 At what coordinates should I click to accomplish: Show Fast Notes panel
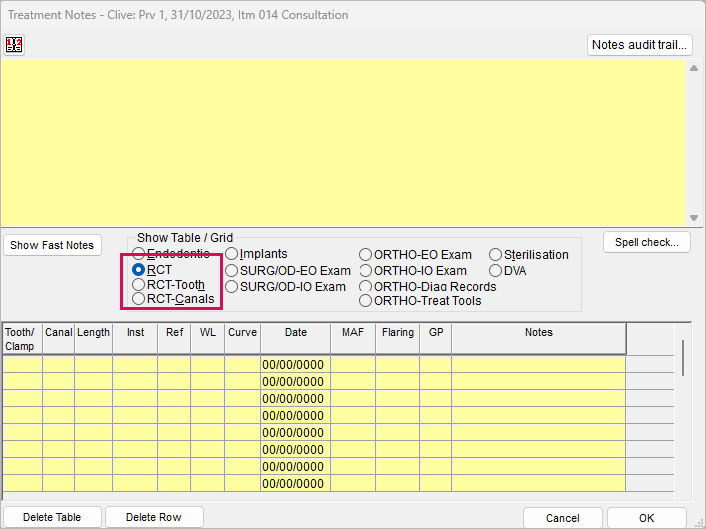point(52,245)
